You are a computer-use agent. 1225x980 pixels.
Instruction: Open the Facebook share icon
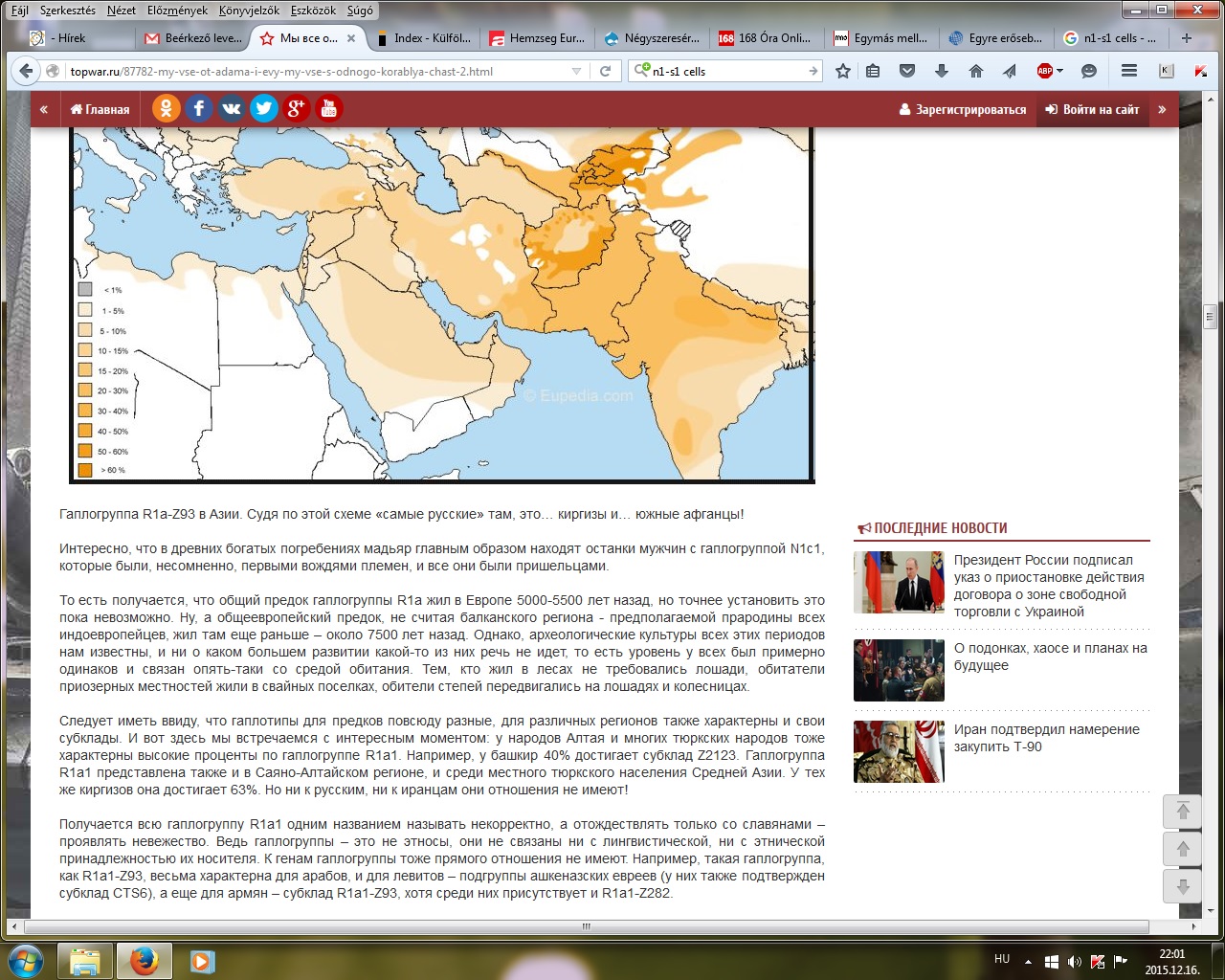(x=198, y=109)
